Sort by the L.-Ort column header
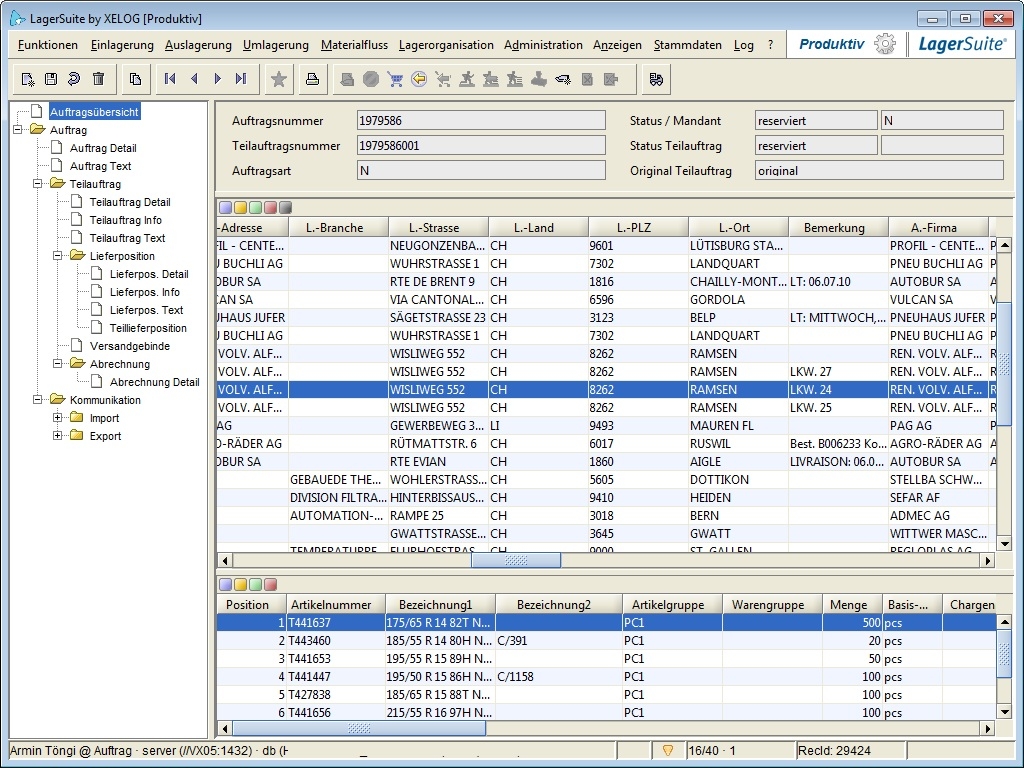This screenshot has width=1024, height=768. pyautogui.click(x=739, y=227)
